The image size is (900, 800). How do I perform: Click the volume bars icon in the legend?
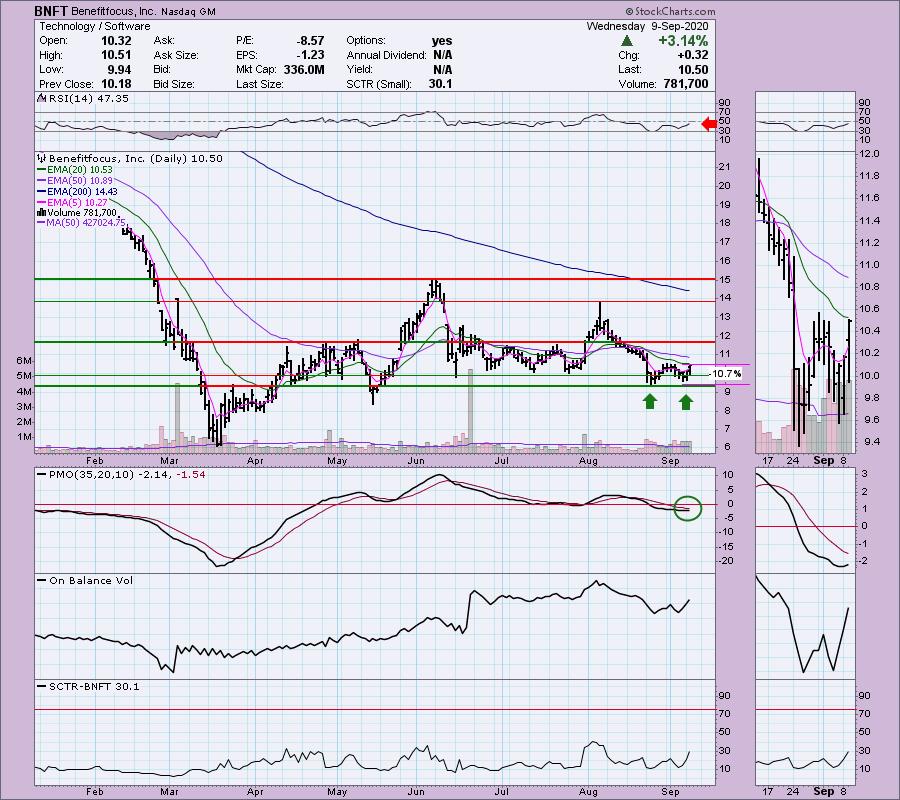pos(41,213)
